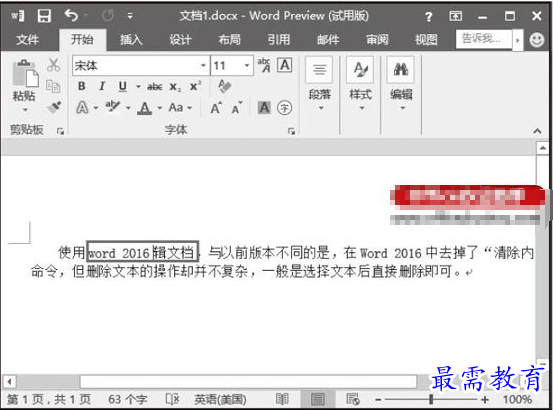Apply character border icon

point(285,65)
